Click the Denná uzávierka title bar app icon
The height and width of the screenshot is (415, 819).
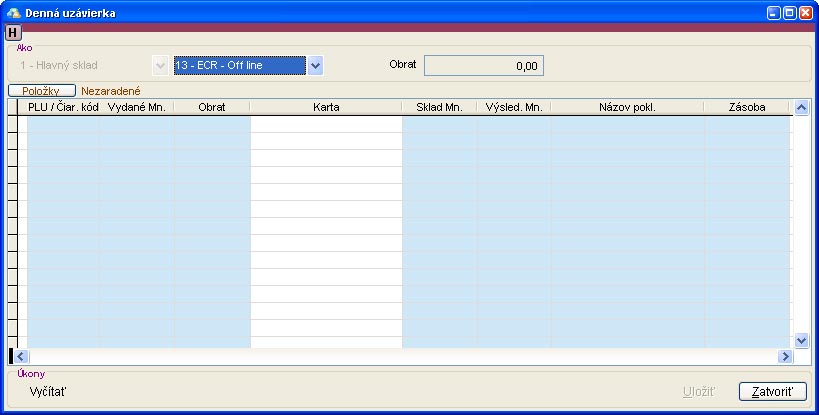[13, 13]
